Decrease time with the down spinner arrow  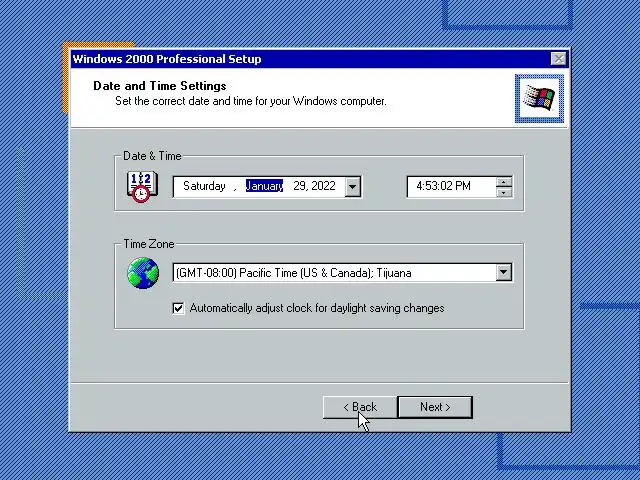pos(504,192)
